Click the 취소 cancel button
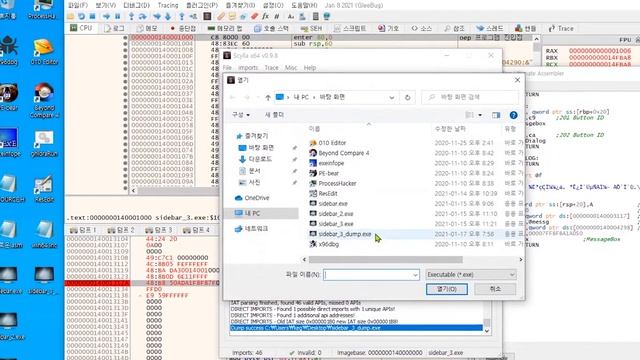Image resolution: width=640 pixels, height=360 pixels. pos(495,289)
